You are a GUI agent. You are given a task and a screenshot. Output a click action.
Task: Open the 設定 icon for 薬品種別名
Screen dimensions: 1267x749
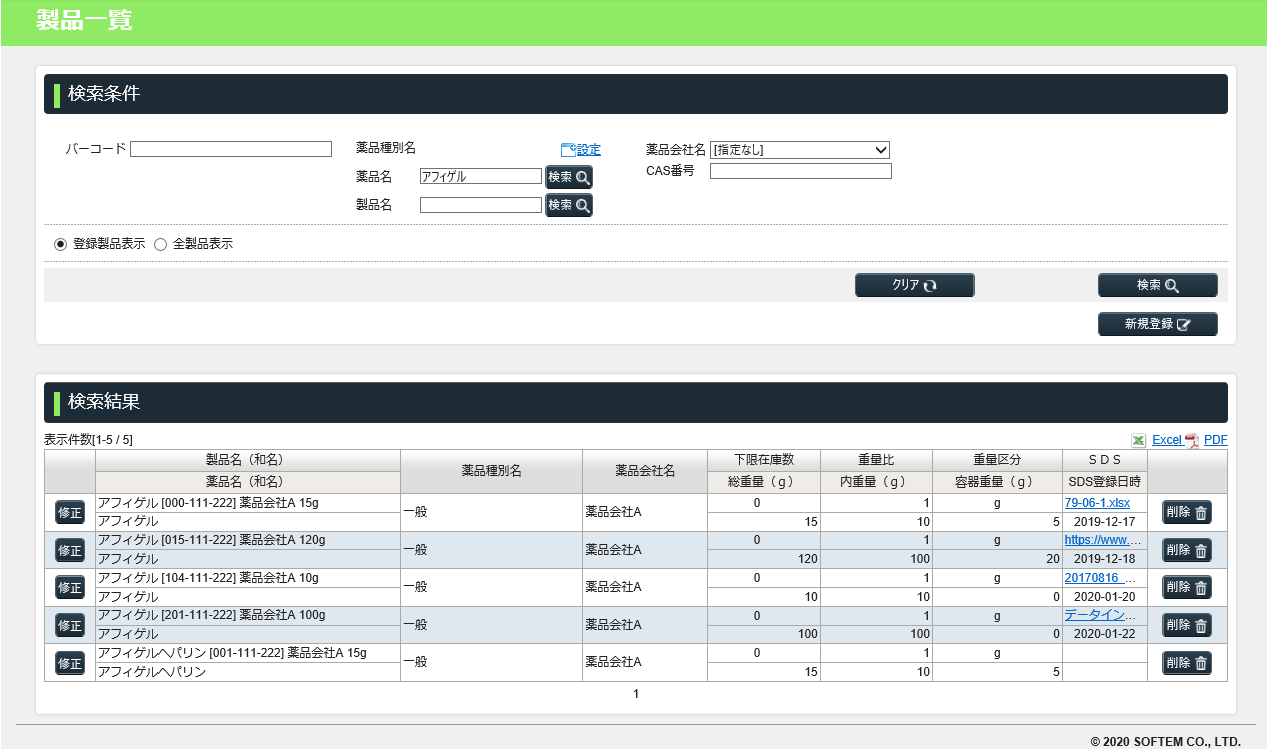pos(569,150)
